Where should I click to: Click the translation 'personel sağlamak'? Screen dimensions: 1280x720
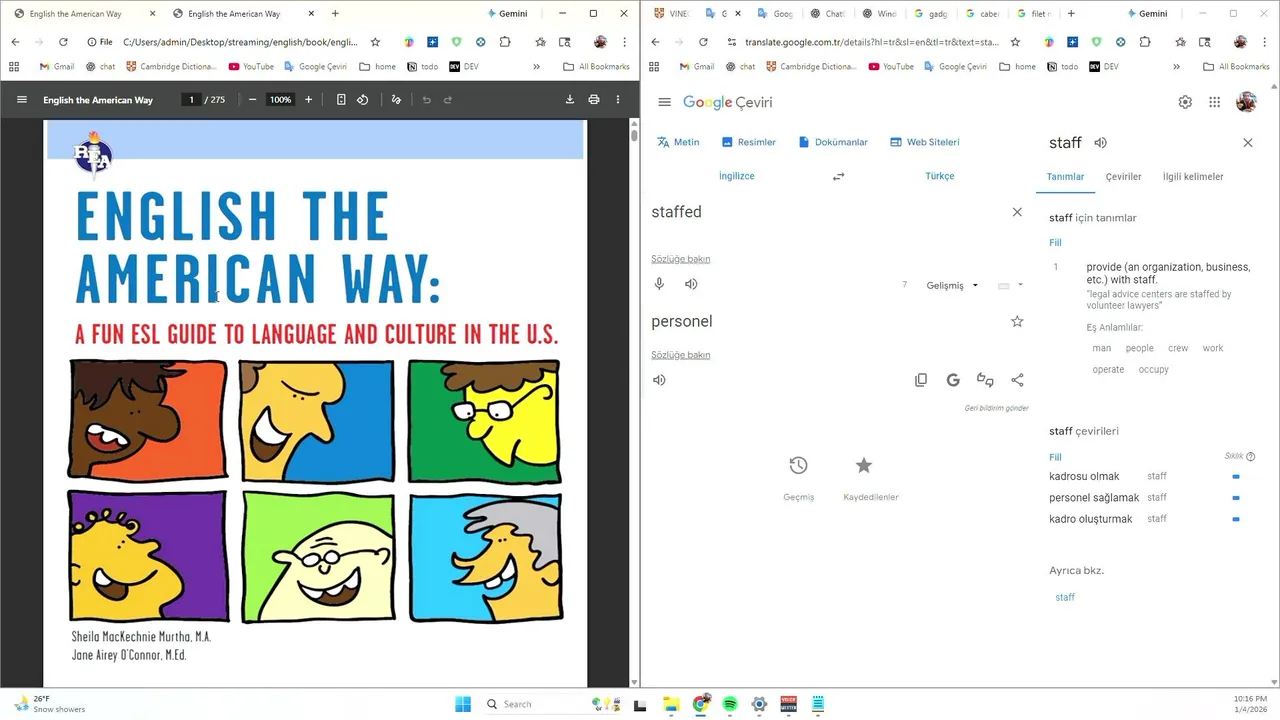tap(1094, 498)
